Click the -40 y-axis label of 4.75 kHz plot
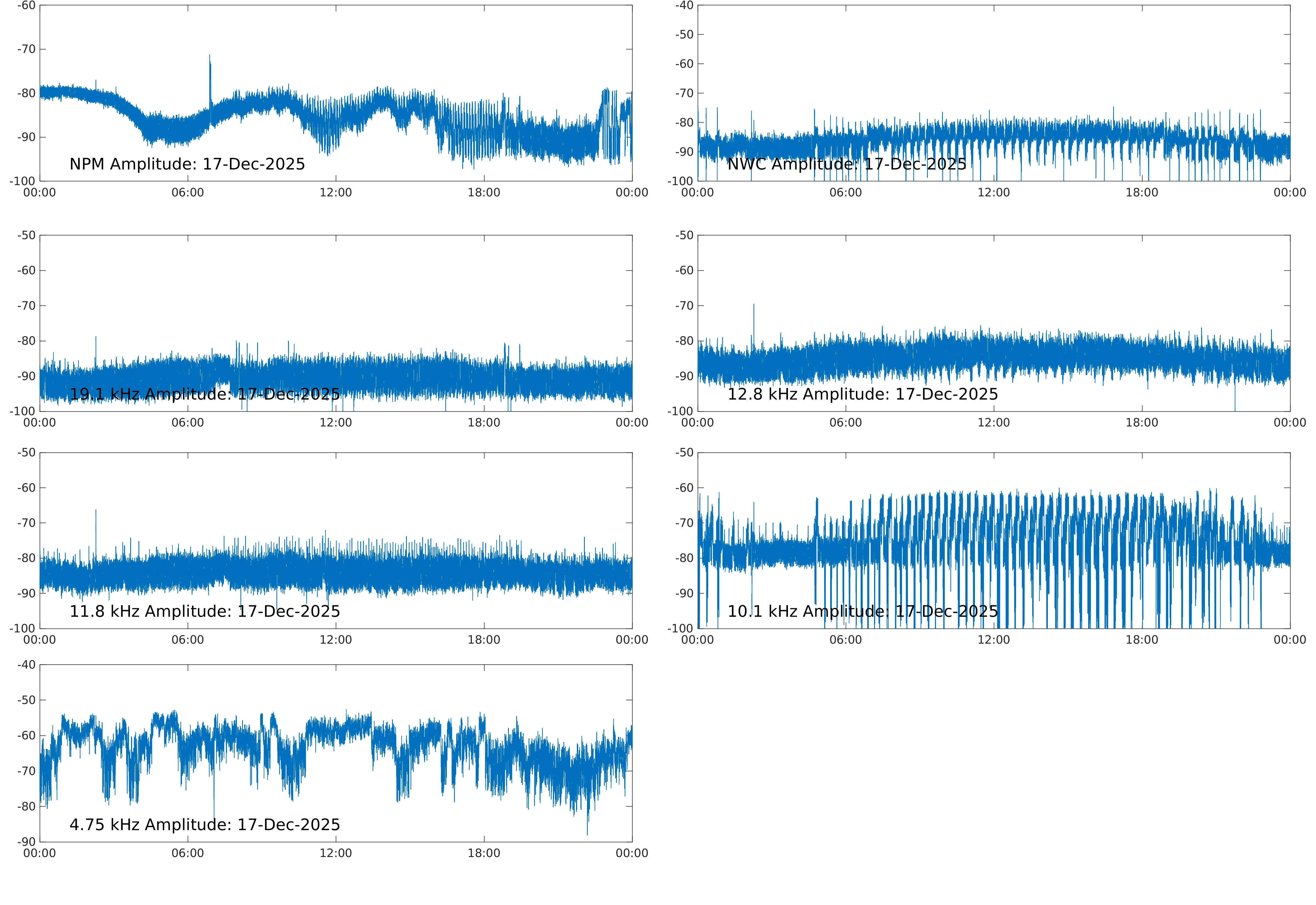This screenshot has width=1316, height=905. [x=26, y=664]
